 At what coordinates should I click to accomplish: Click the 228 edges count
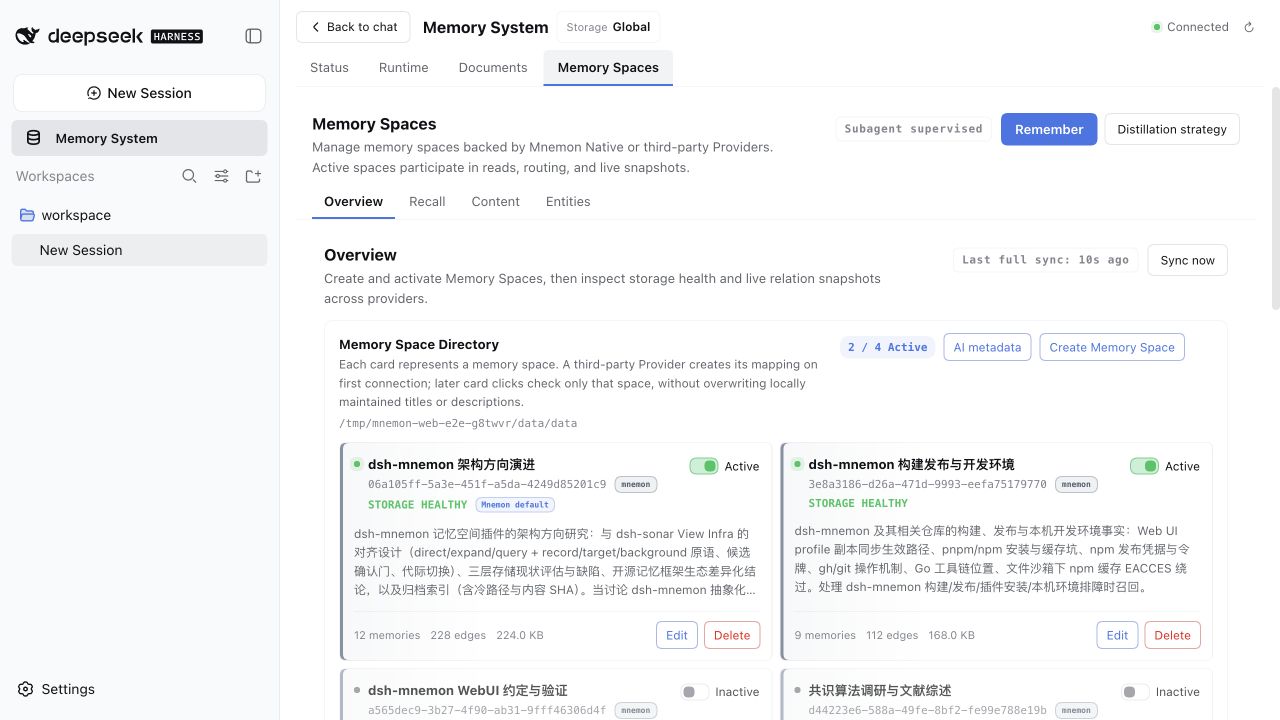pos(458,635)
